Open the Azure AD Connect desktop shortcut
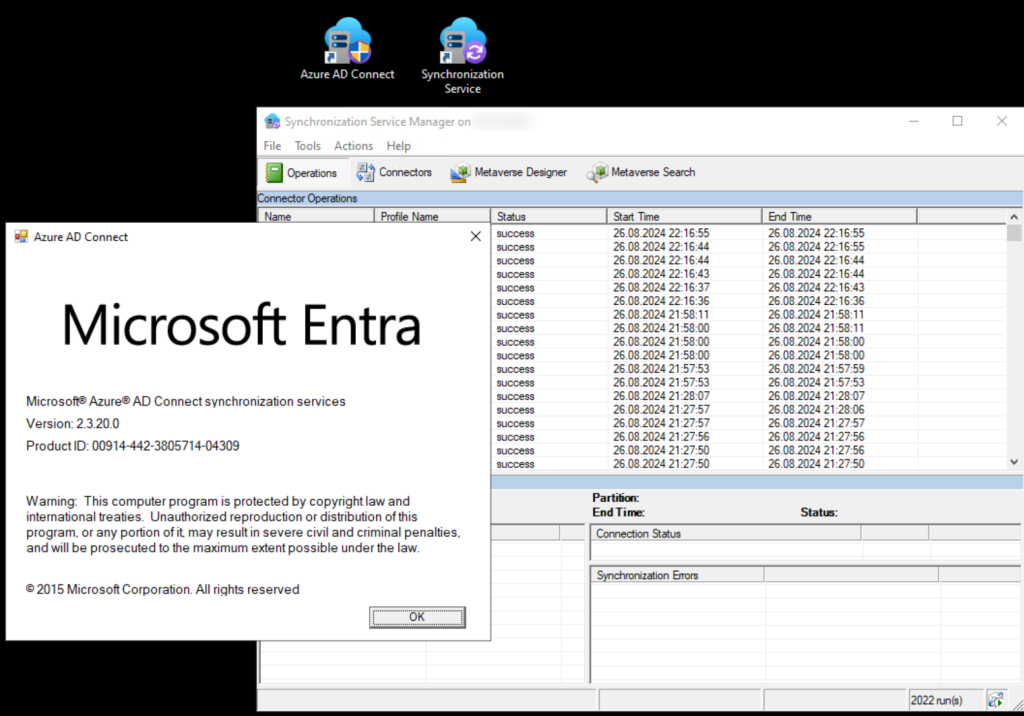Screen dimensions: 1024x716 coord(347,50)
